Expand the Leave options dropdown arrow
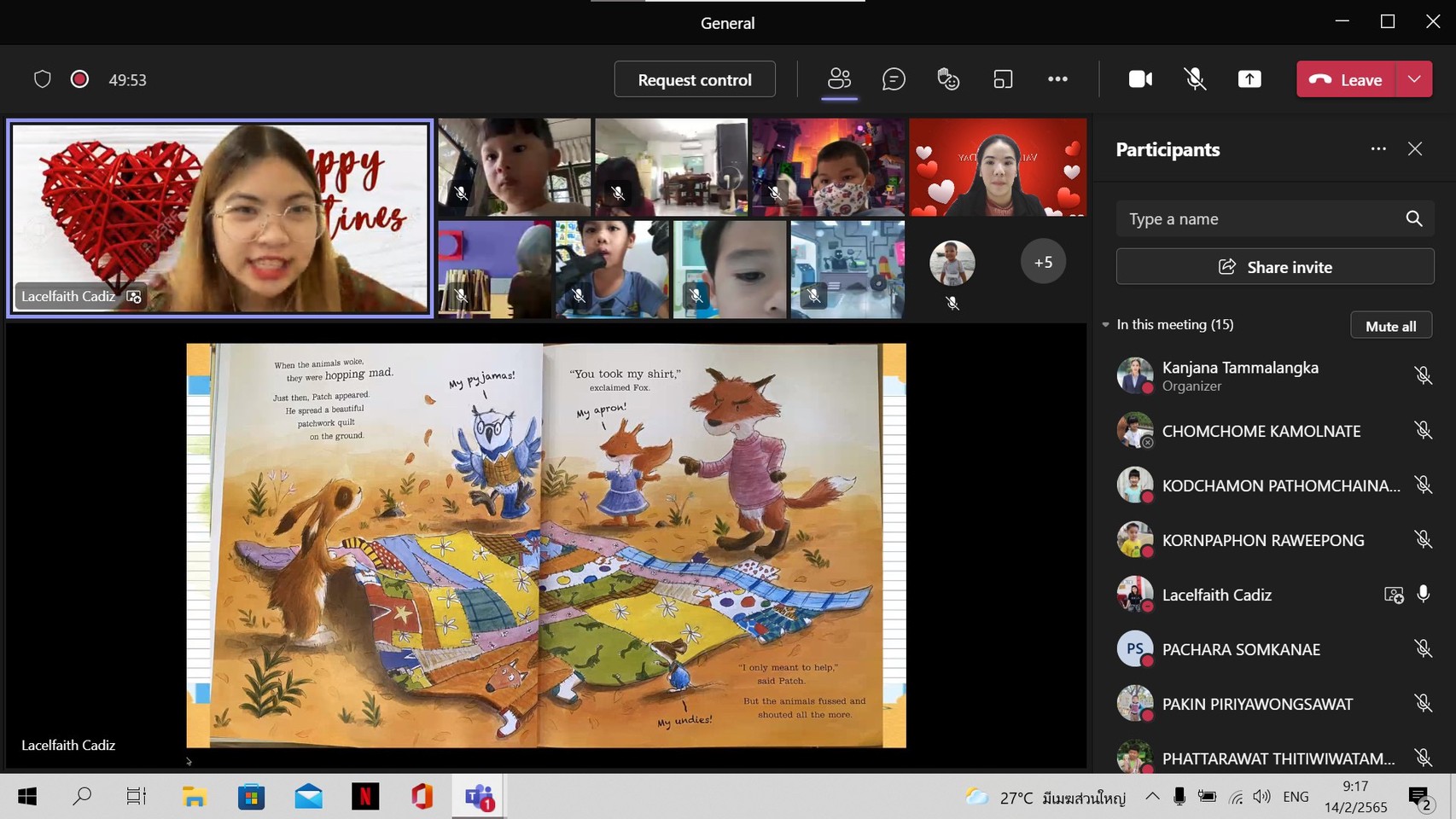Viewport: 1456px width, 819px height. [1414, 79]
